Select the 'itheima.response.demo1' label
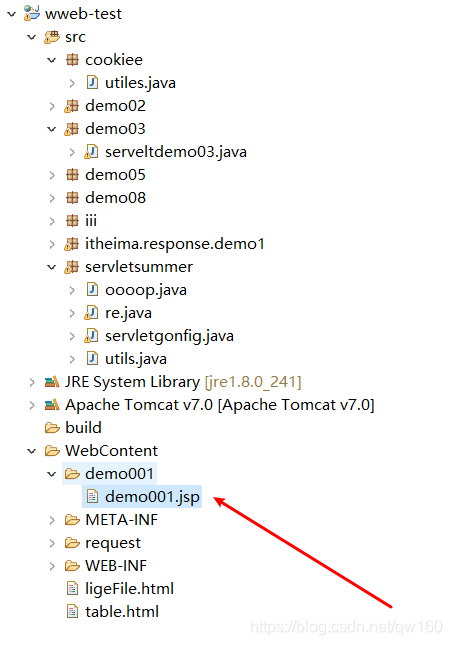 pyautogui.click(x=174, y=244)
